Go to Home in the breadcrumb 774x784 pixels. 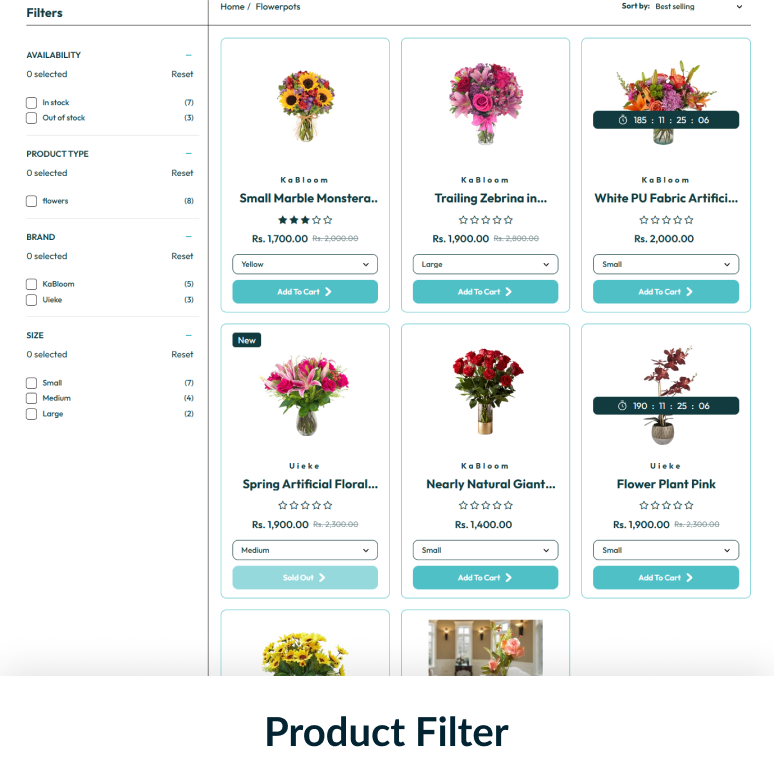click(232, 6)
